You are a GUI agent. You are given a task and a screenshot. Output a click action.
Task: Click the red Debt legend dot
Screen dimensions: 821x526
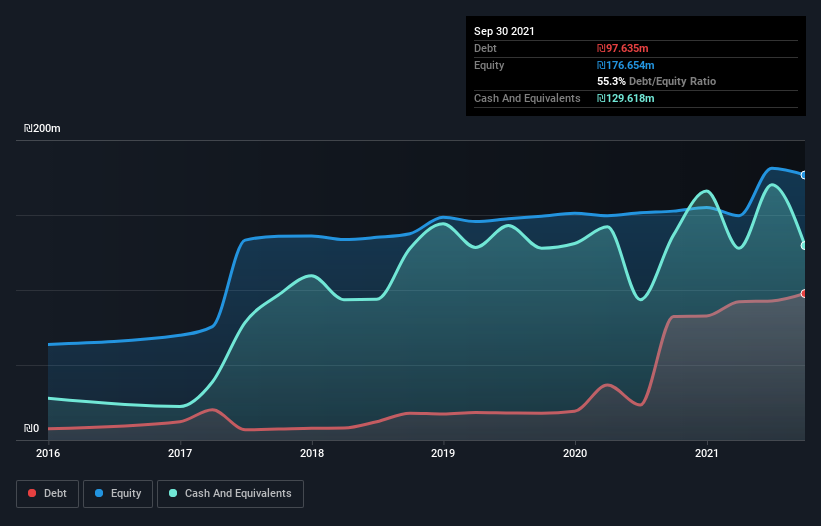(32, 493)
